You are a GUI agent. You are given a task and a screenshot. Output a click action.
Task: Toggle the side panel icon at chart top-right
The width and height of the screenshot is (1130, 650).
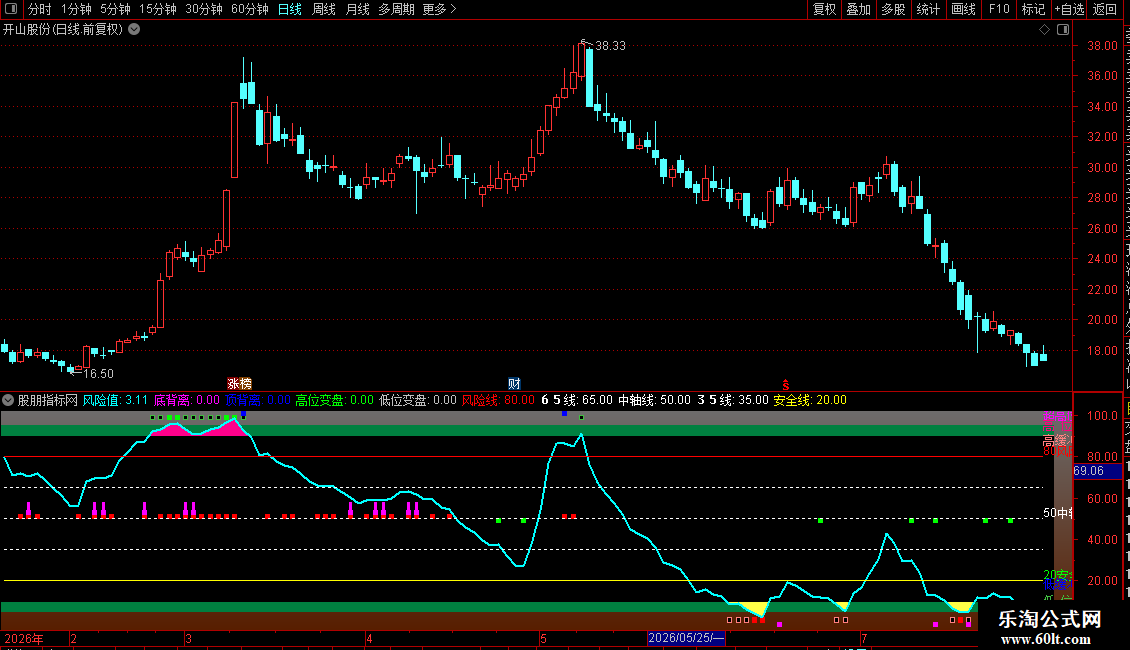click(1063, 30)
